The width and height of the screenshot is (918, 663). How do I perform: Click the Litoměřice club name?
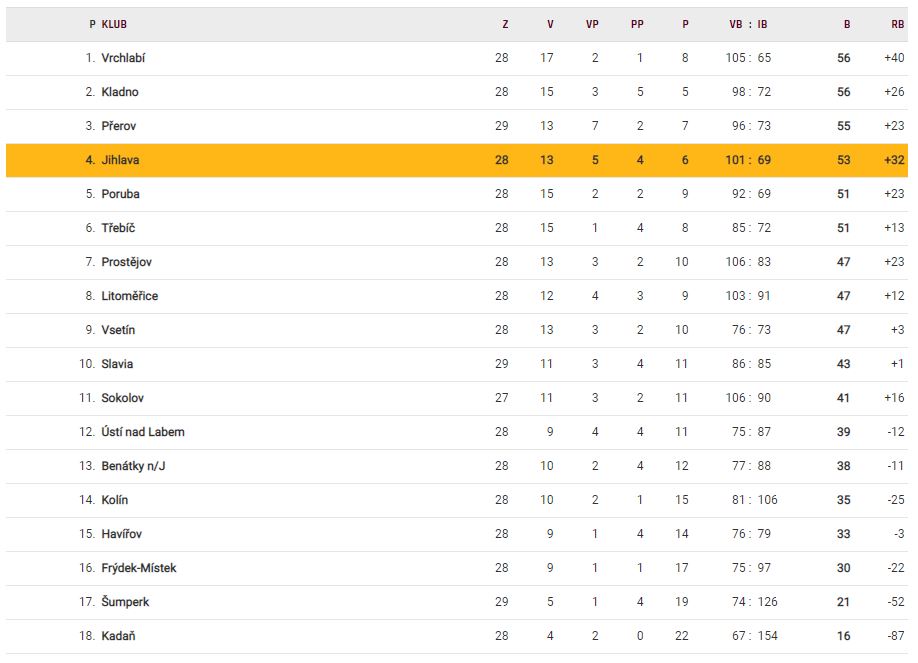129,296
